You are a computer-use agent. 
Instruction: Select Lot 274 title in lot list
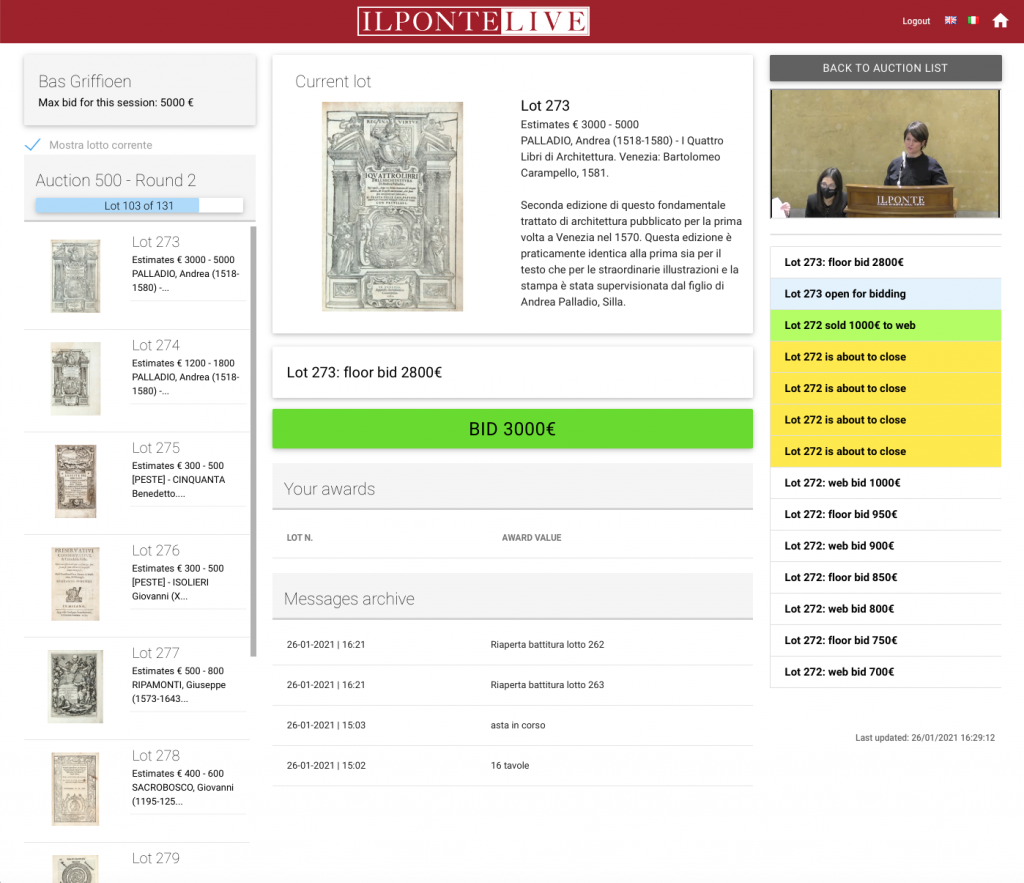coord(155,345)
